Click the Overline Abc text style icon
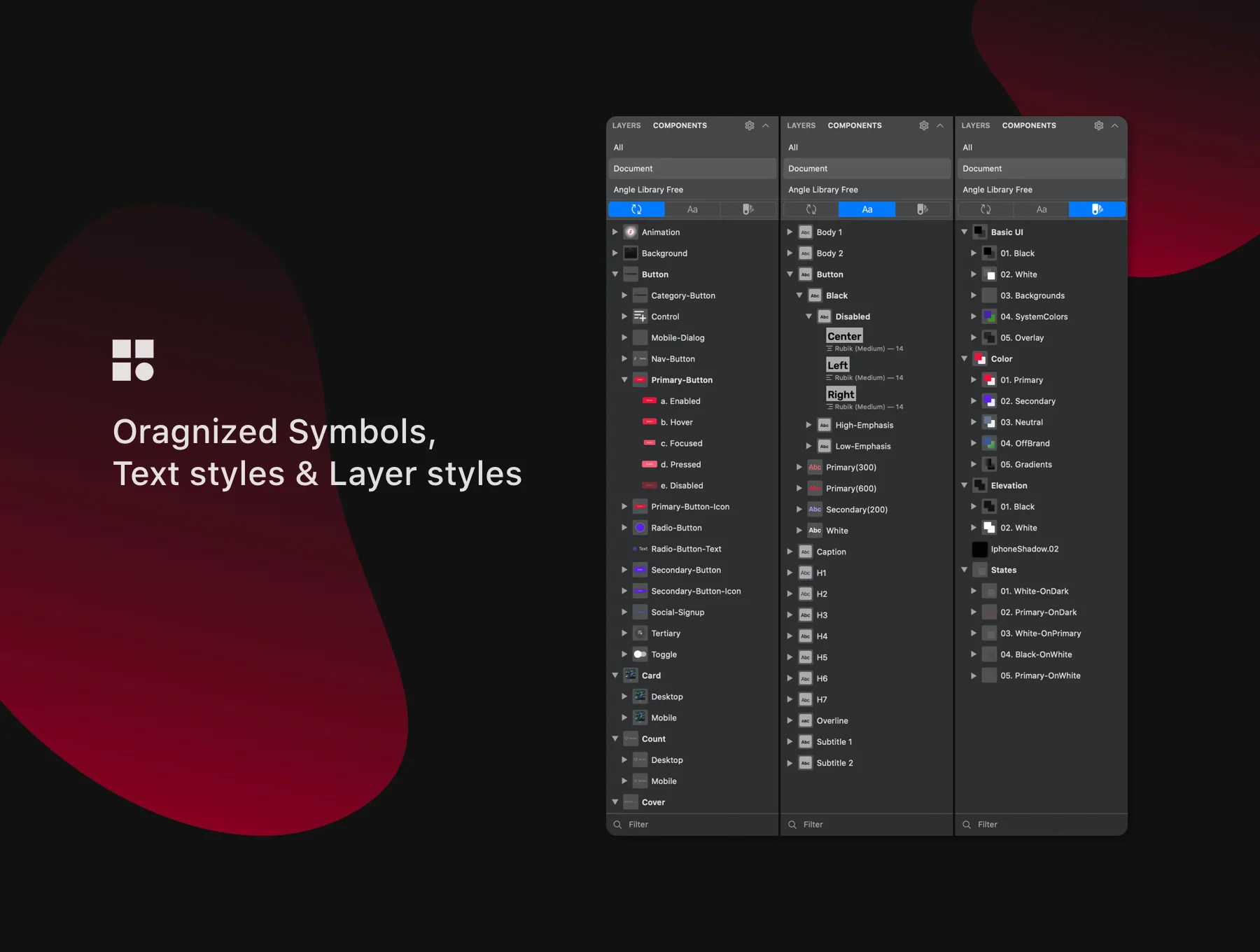 (806, 720)
